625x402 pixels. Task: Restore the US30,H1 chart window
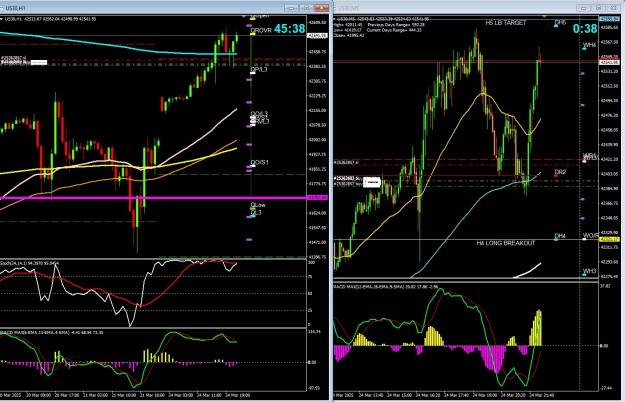306,8
